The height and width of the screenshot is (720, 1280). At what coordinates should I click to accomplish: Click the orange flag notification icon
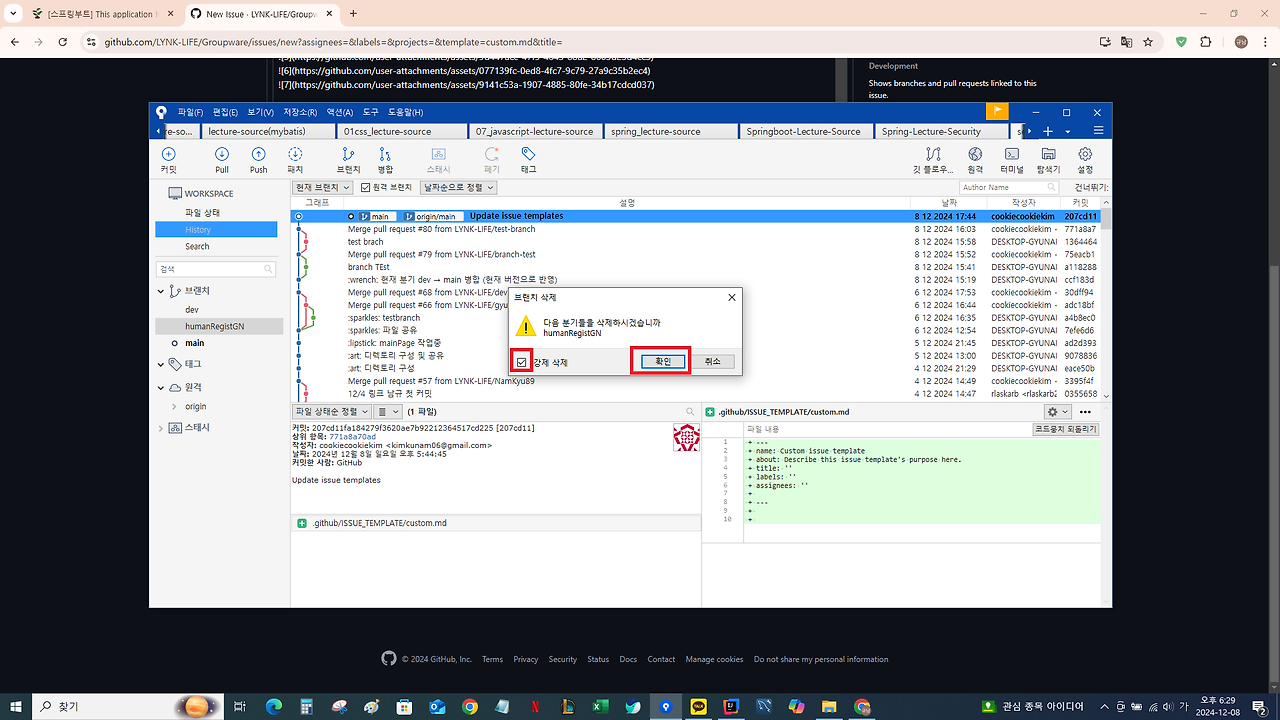click(997, 111)
